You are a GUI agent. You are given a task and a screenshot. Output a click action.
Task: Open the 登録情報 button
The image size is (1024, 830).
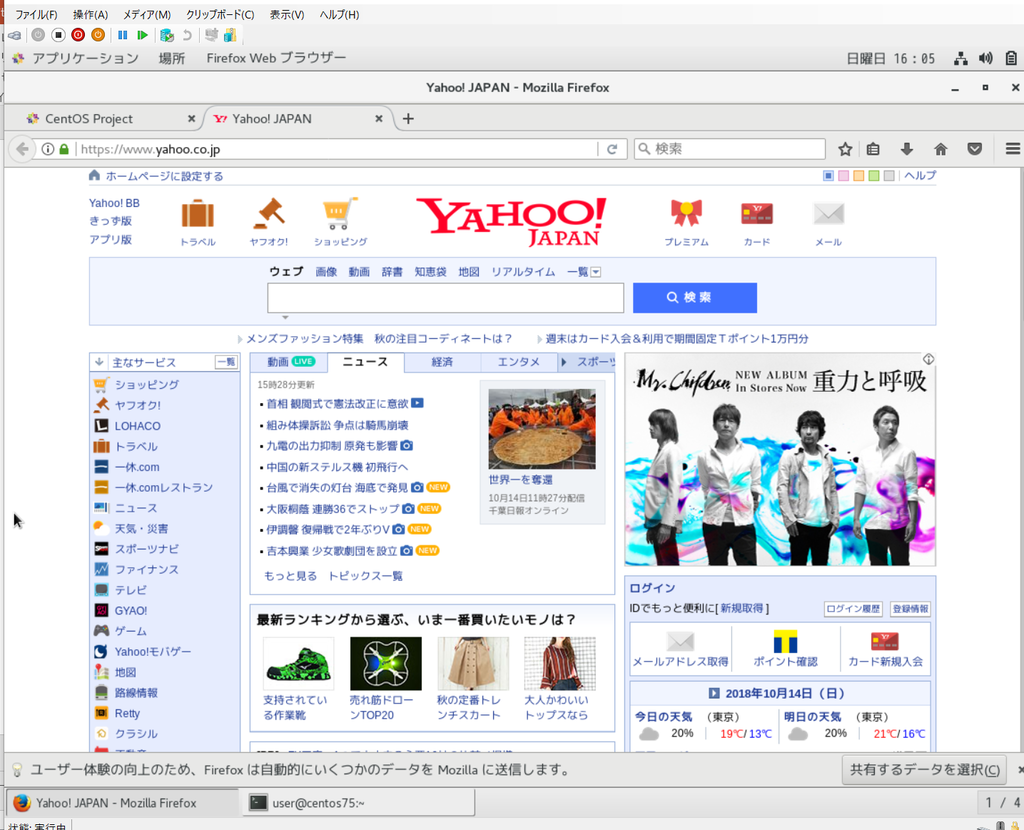tap(910, 609)
